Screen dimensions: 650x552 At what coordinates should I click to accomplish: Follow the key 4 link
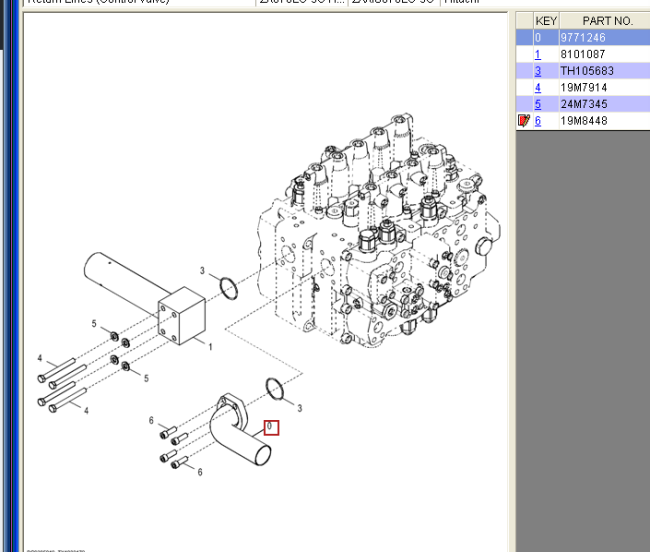[x=538, y=88]
